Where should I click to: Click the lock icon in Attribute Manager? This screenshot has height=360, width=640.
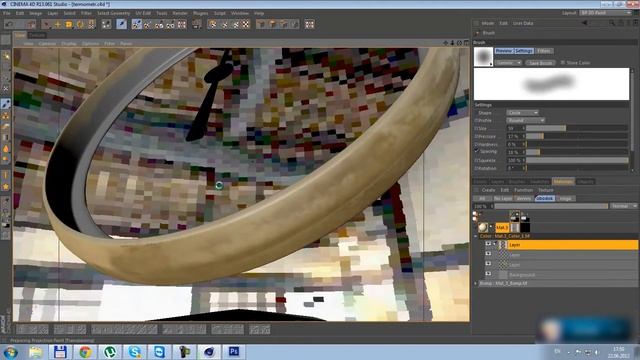click(x=621, y=23)
